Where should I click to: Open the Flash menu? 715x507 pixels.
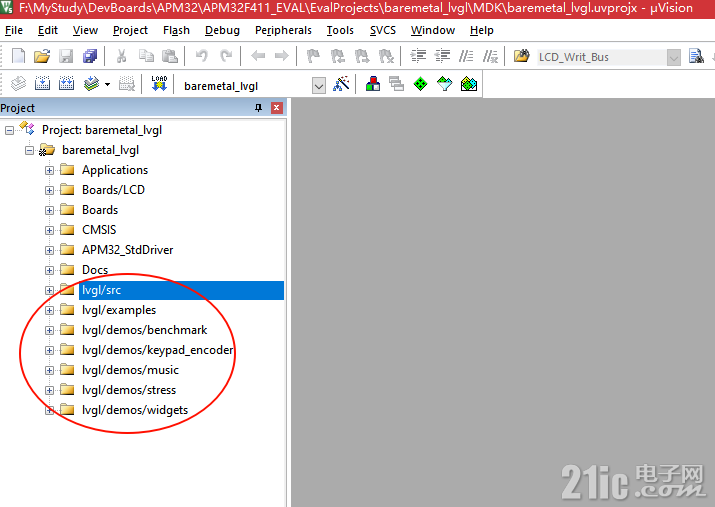(x=176, y=30)
